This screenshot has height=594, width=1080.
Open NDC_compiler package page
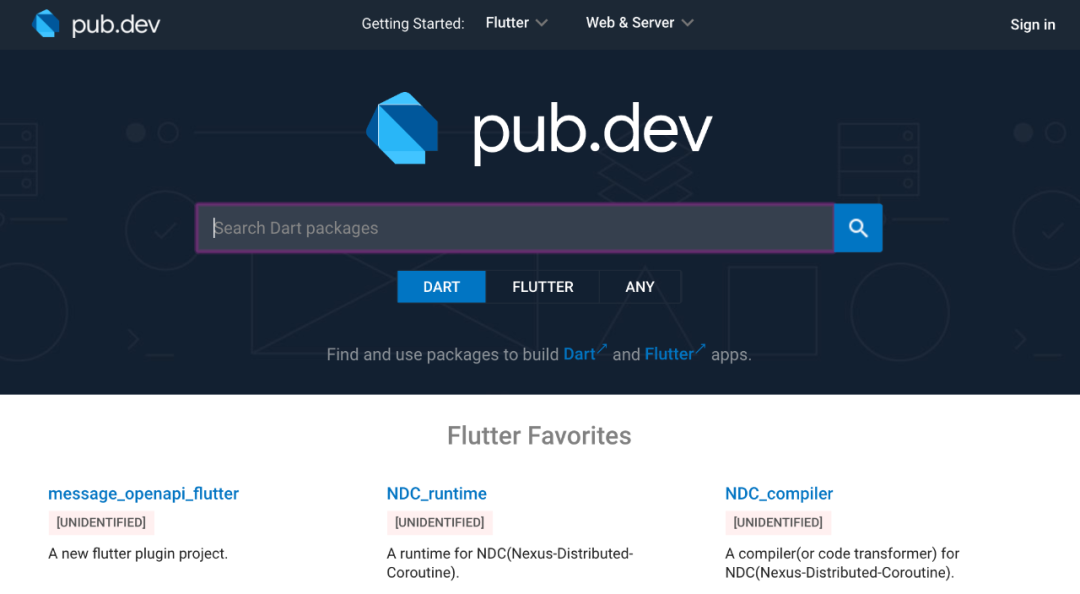coord(779,493)
